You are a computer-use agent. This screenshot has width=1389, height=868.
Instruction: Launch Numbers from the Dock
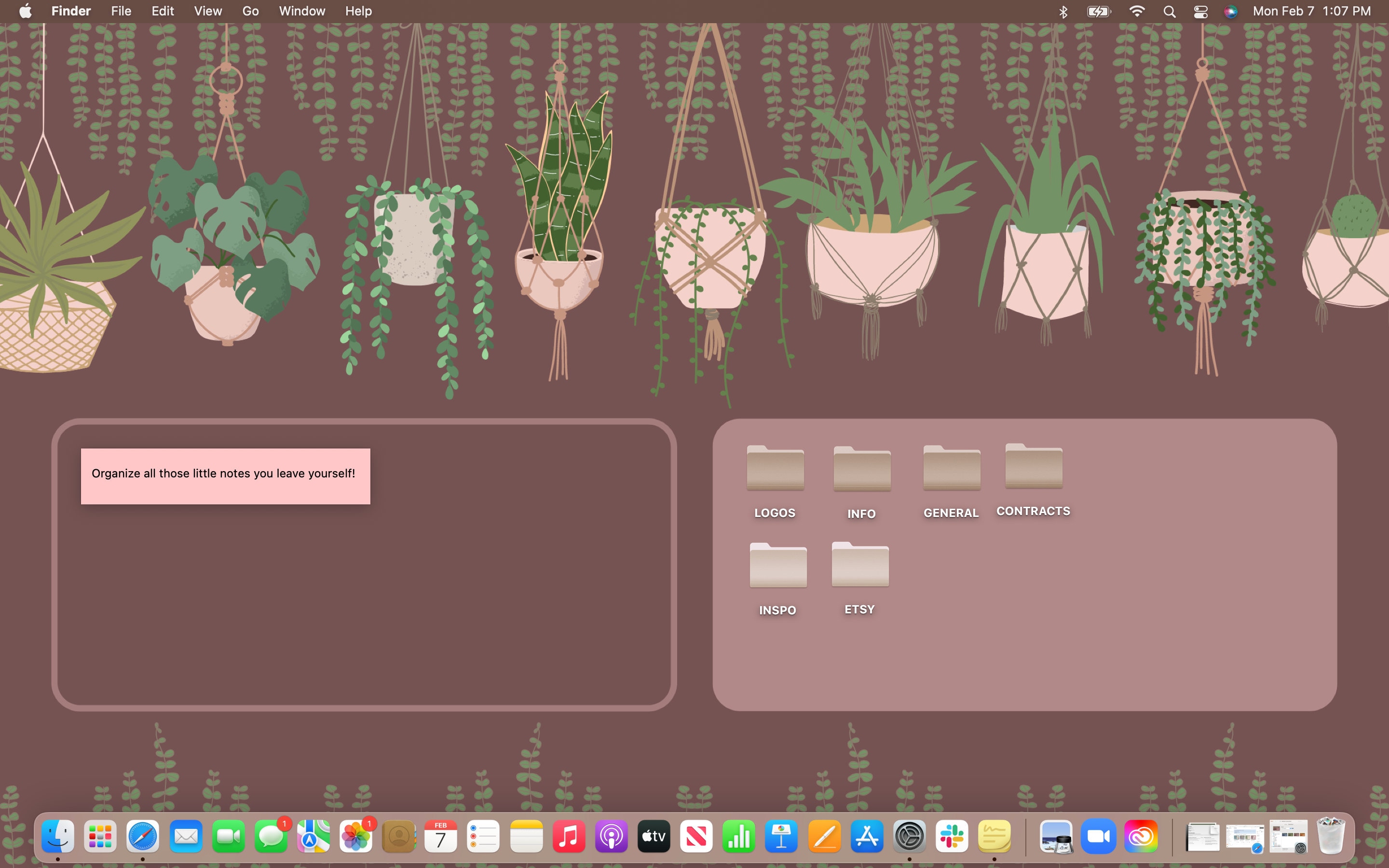click(x=738, y=837)
